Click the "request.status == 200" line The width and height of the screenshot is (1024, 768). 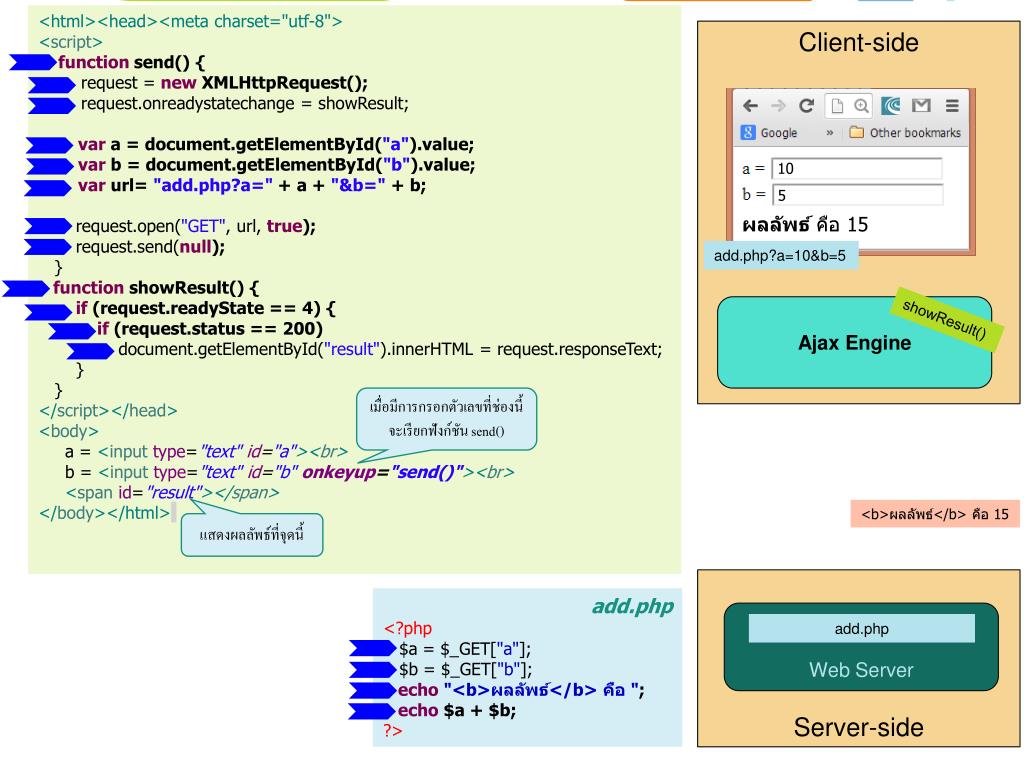click(210, 328)
